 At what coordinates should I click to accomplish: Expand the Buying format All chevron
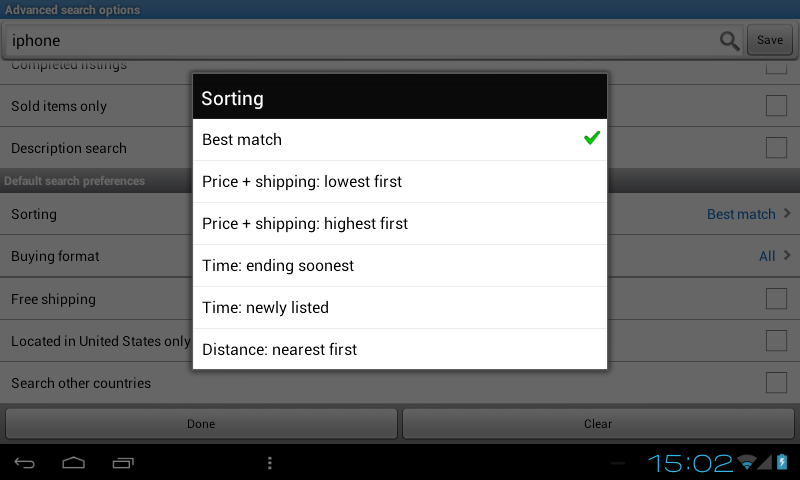click(787, 256)
